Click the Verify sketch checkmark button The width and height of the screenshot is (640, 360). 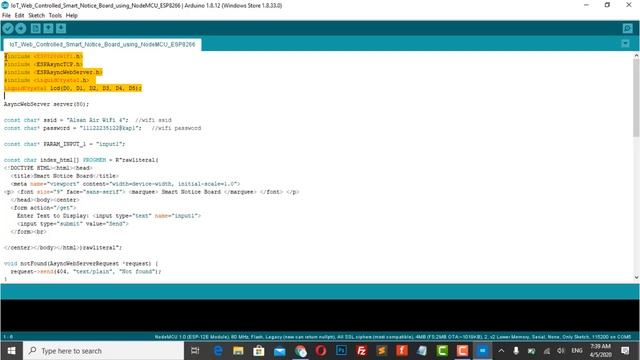click(8, 28)
